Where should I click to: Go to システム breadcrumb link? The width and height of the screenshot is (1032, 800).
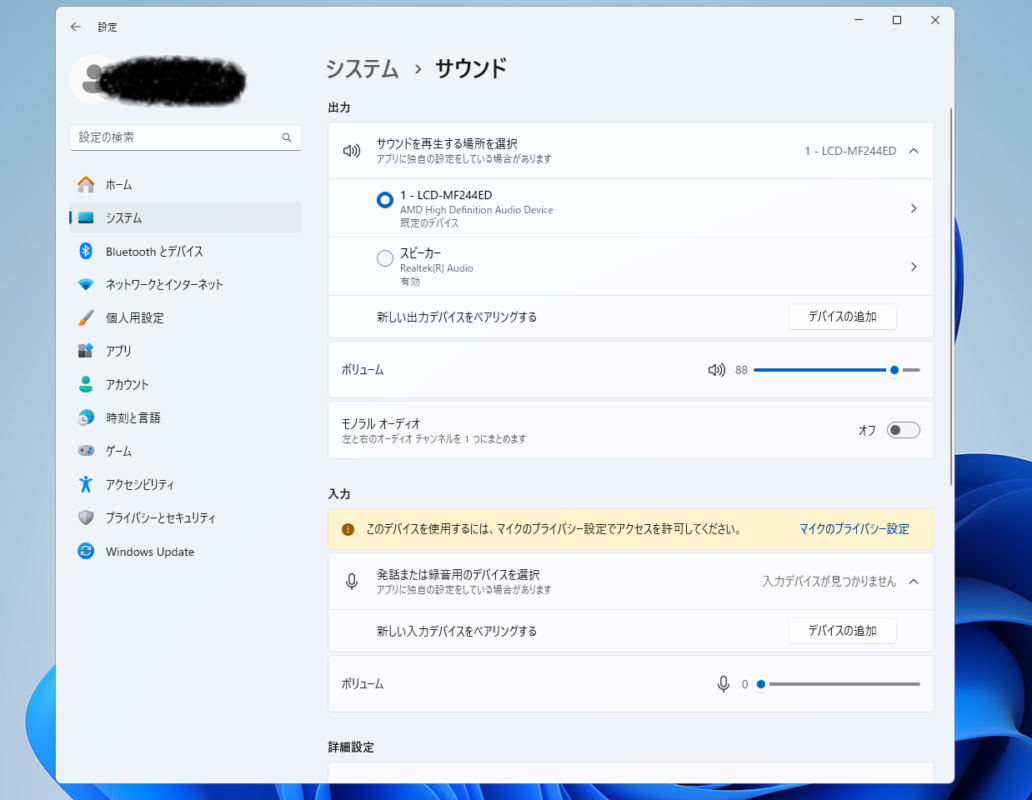pos(363,69)
